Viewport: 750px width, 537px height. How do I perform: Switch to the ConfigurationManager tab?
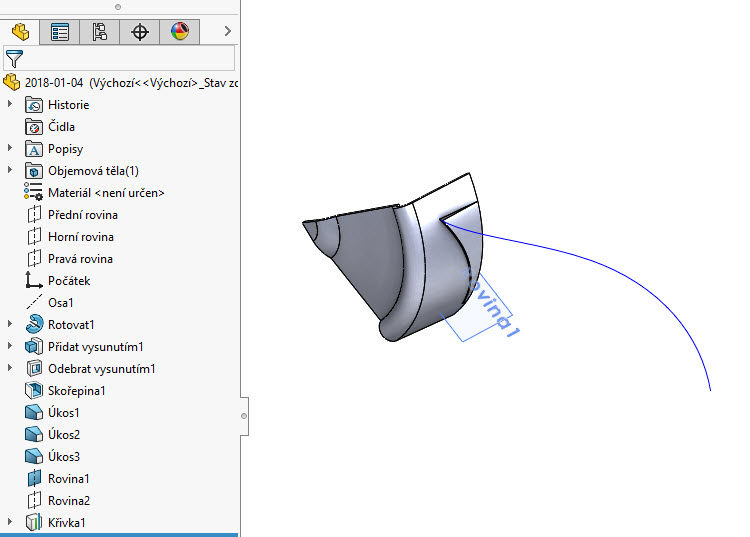click(x=99, y=32)
